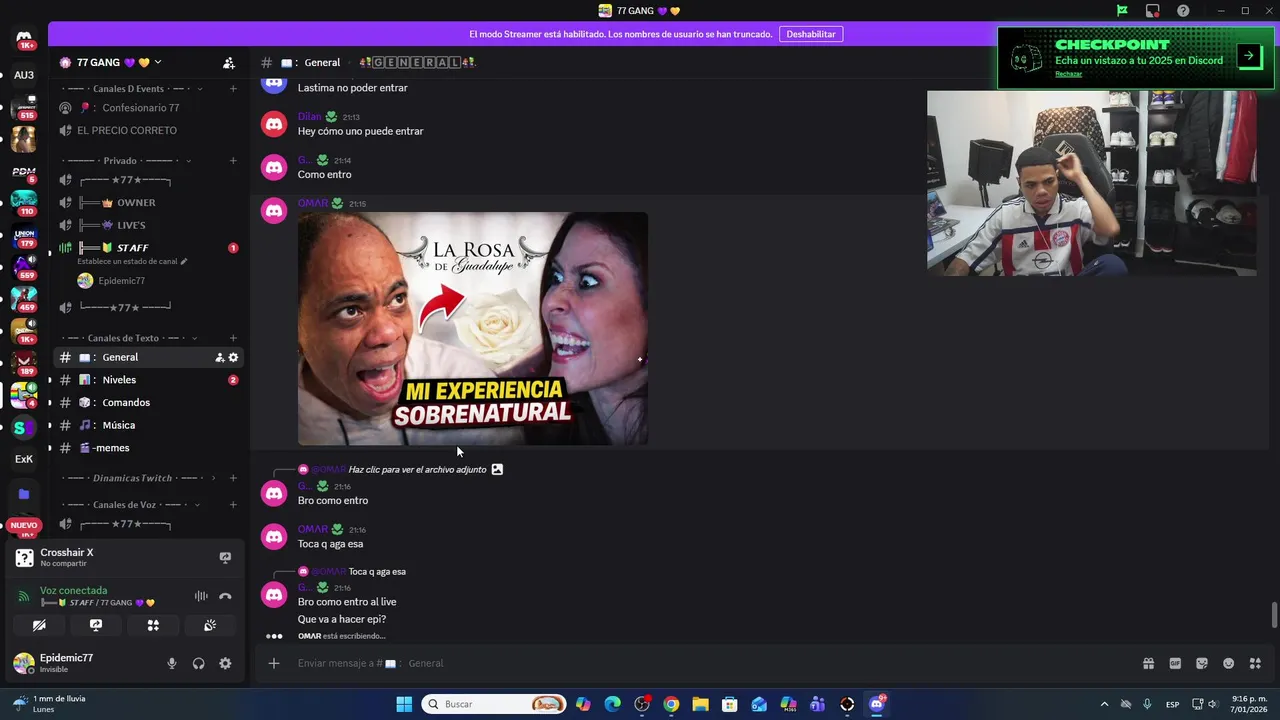Create invite for General channel

point(219,358)
